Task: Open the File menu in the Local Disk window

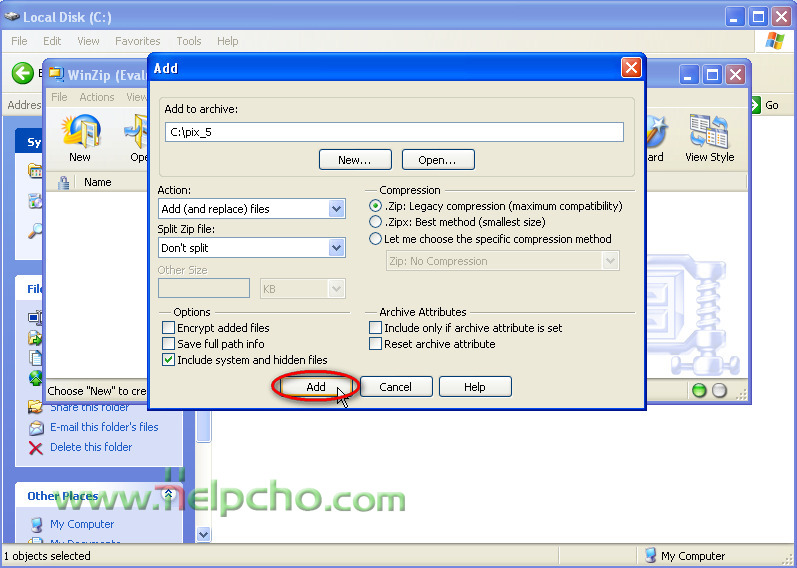Action: click(19, 41)
